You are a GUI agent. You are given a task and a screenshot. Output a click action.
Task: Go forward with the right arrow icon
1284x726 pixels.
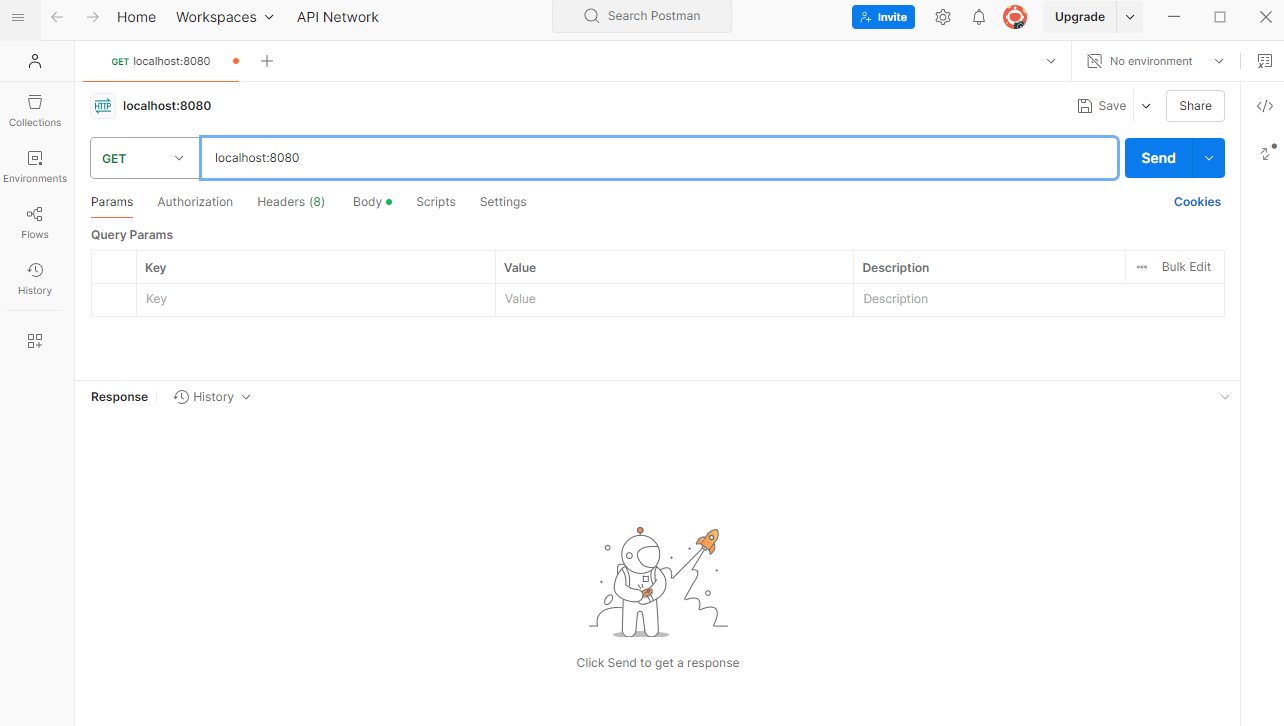click(x=93, y=17)
